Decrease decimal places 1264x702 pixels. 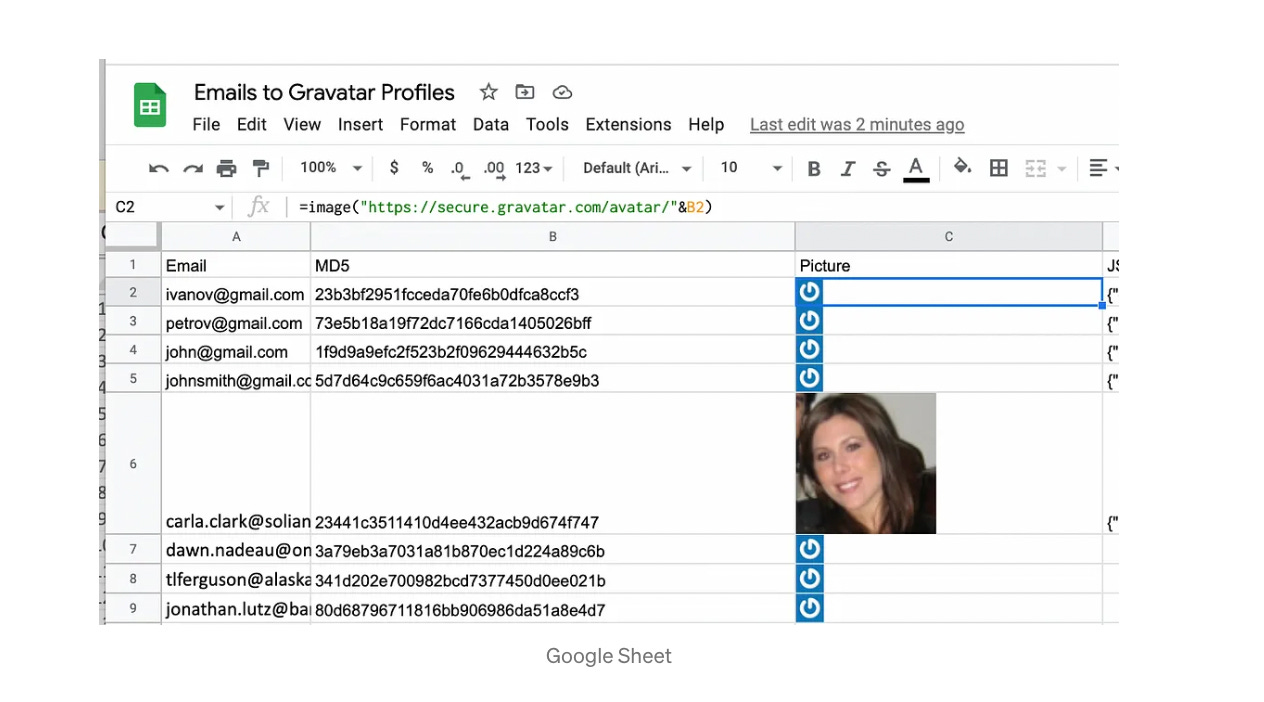pyautogui.click(x=459, y=169)
